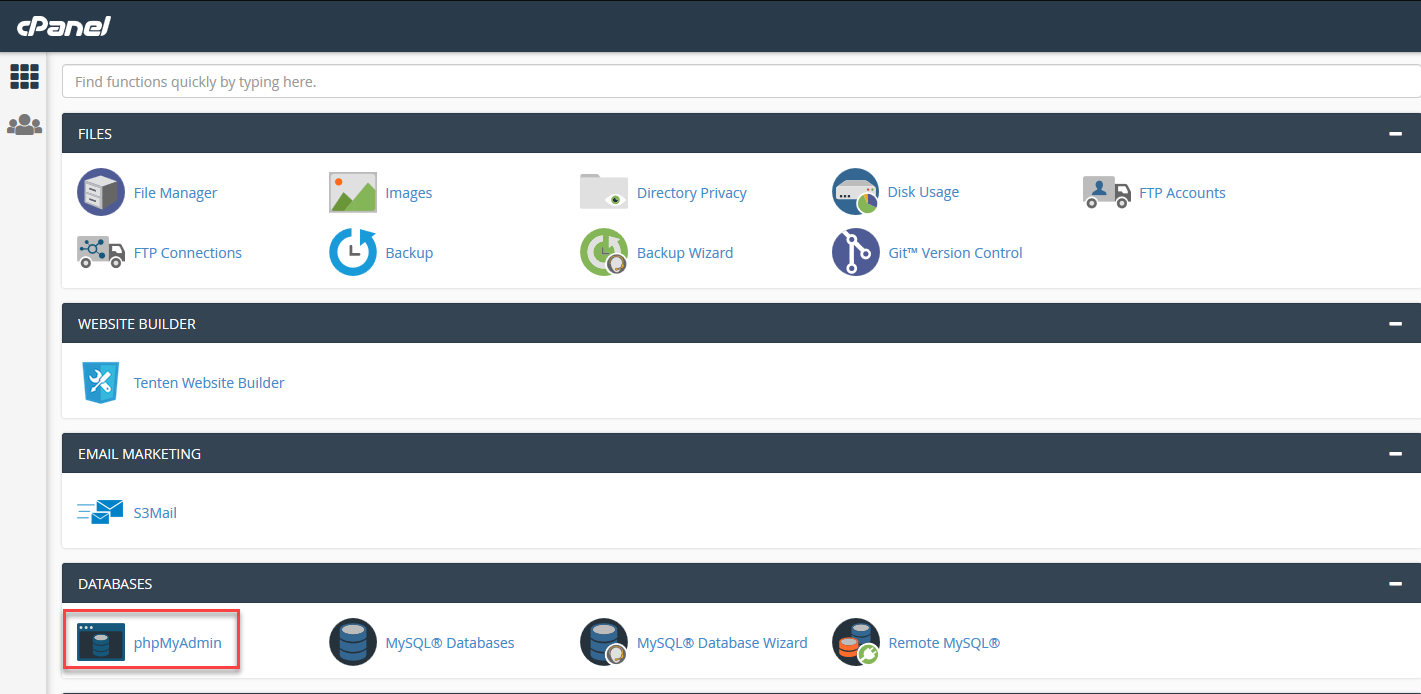Click the DATABASES header text

click(115, 584)
